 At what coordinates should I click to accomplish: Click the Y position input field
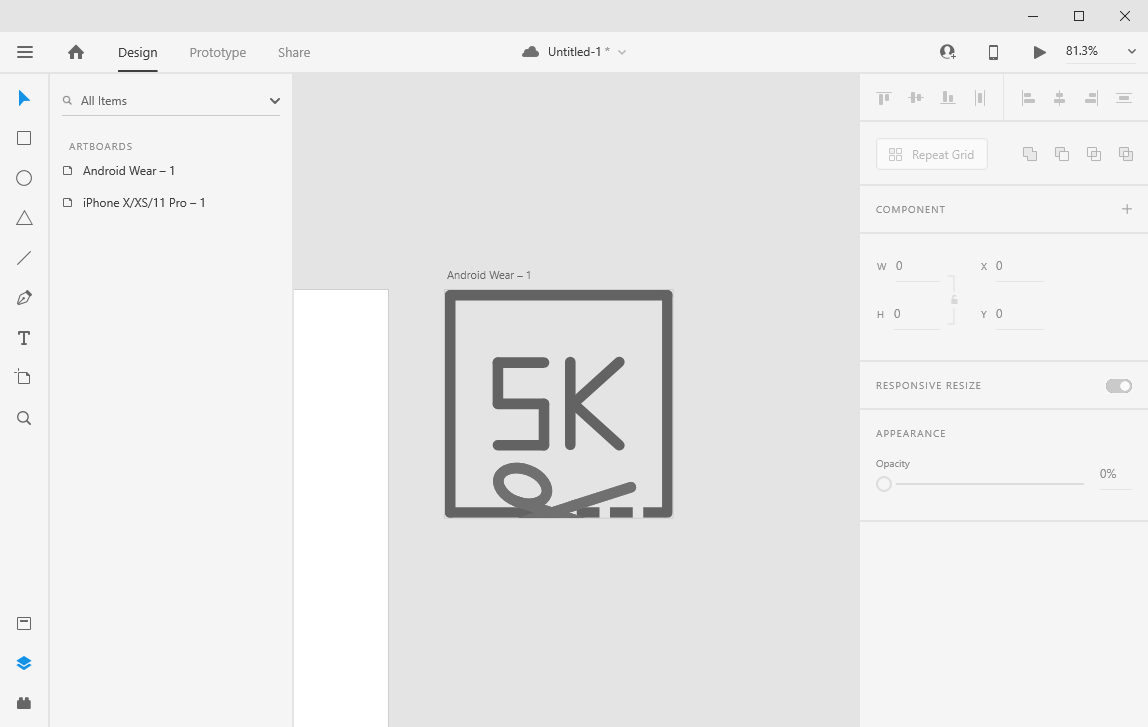pos(1019,315)
